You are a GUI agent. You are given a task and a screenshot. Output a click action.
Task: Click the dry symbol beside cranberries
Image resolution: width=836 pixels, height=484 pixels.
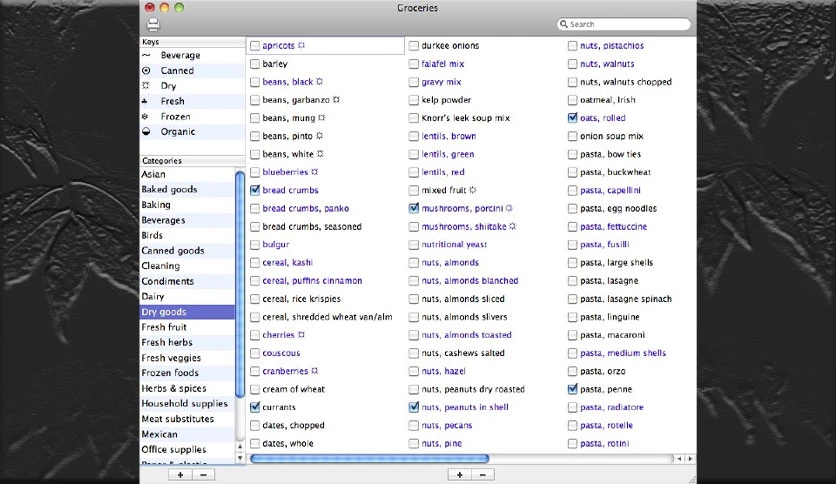click(x=315, y=370)
